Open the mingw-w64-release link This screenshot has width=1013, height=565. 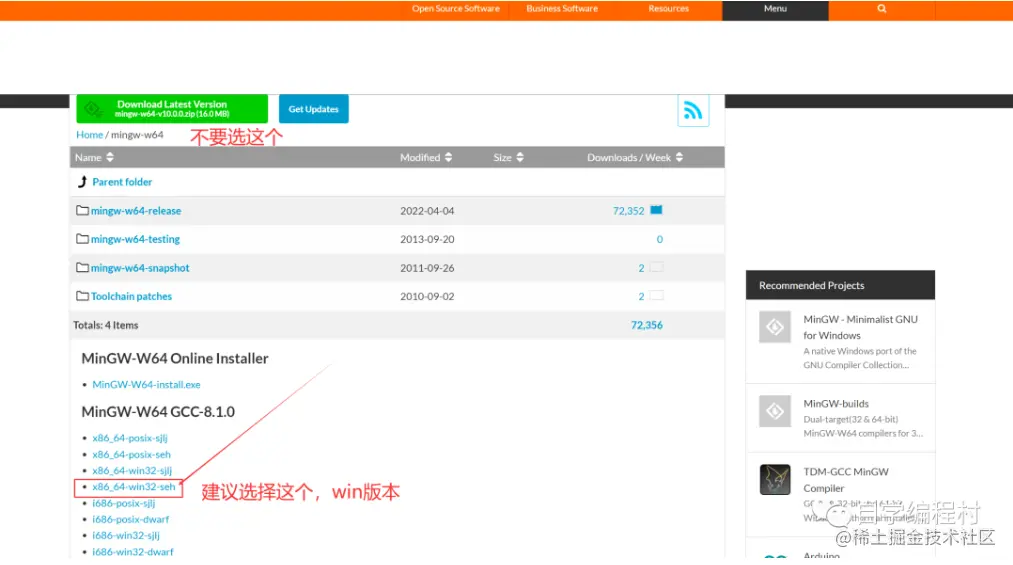[x=136, y=211]
